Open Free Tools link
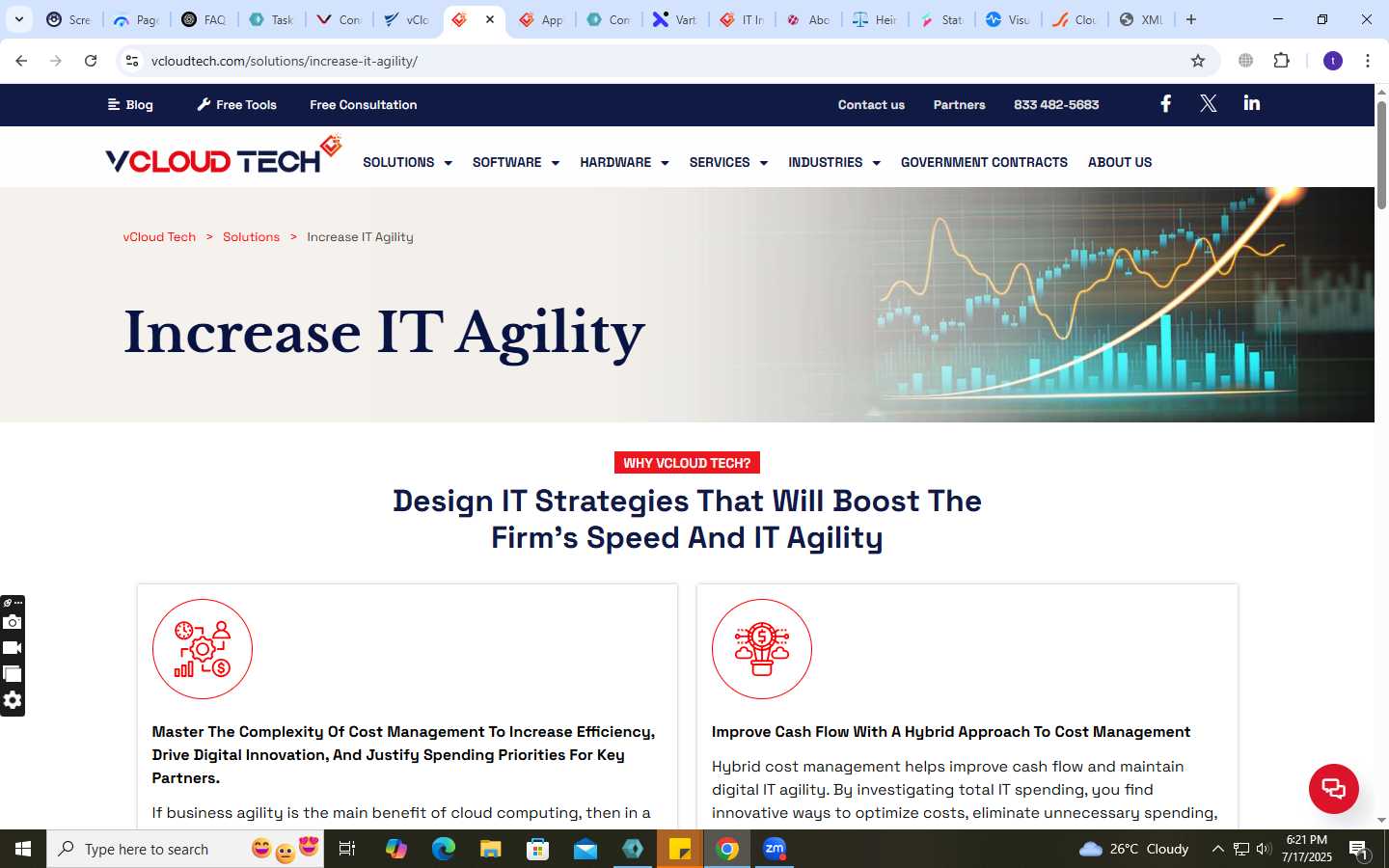This screenshot has height=868, width=1389. (x=237, y=104)
